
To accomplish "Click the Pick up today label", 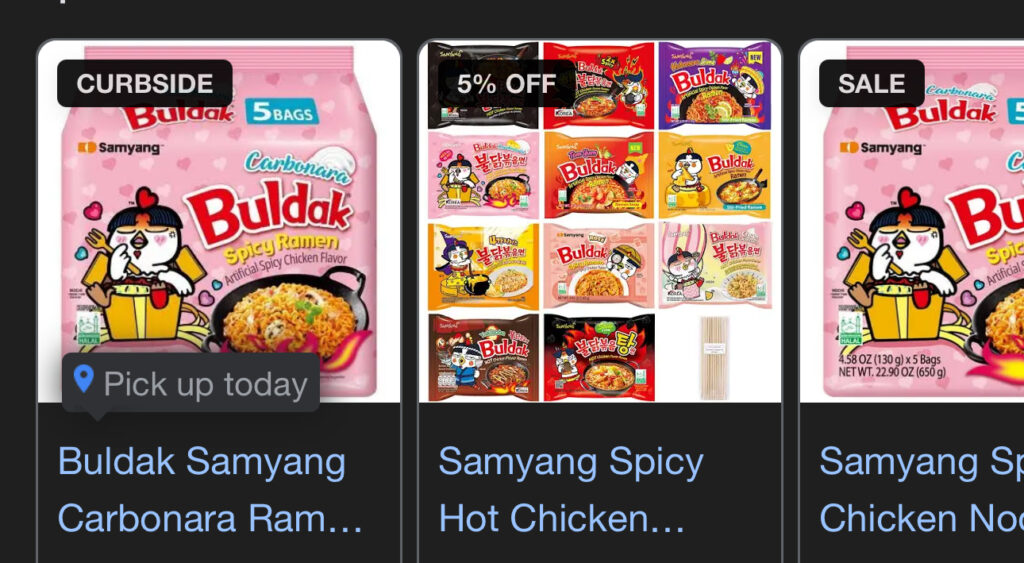I will (x=205, y=384).
